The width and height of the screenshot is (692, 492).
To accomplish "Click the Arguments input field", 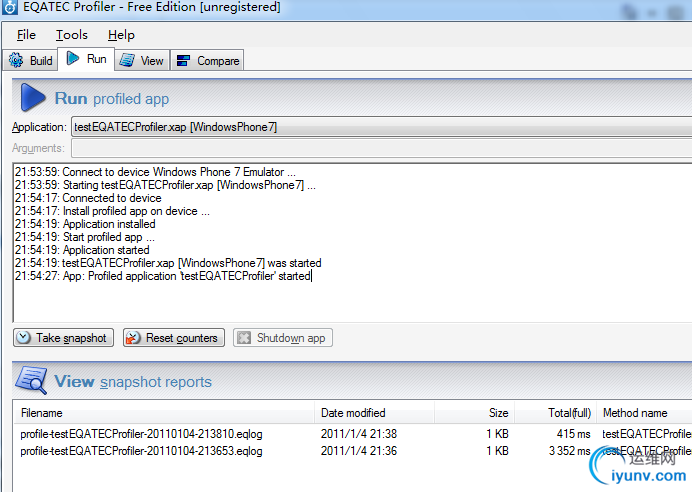I will pos(381,148).
